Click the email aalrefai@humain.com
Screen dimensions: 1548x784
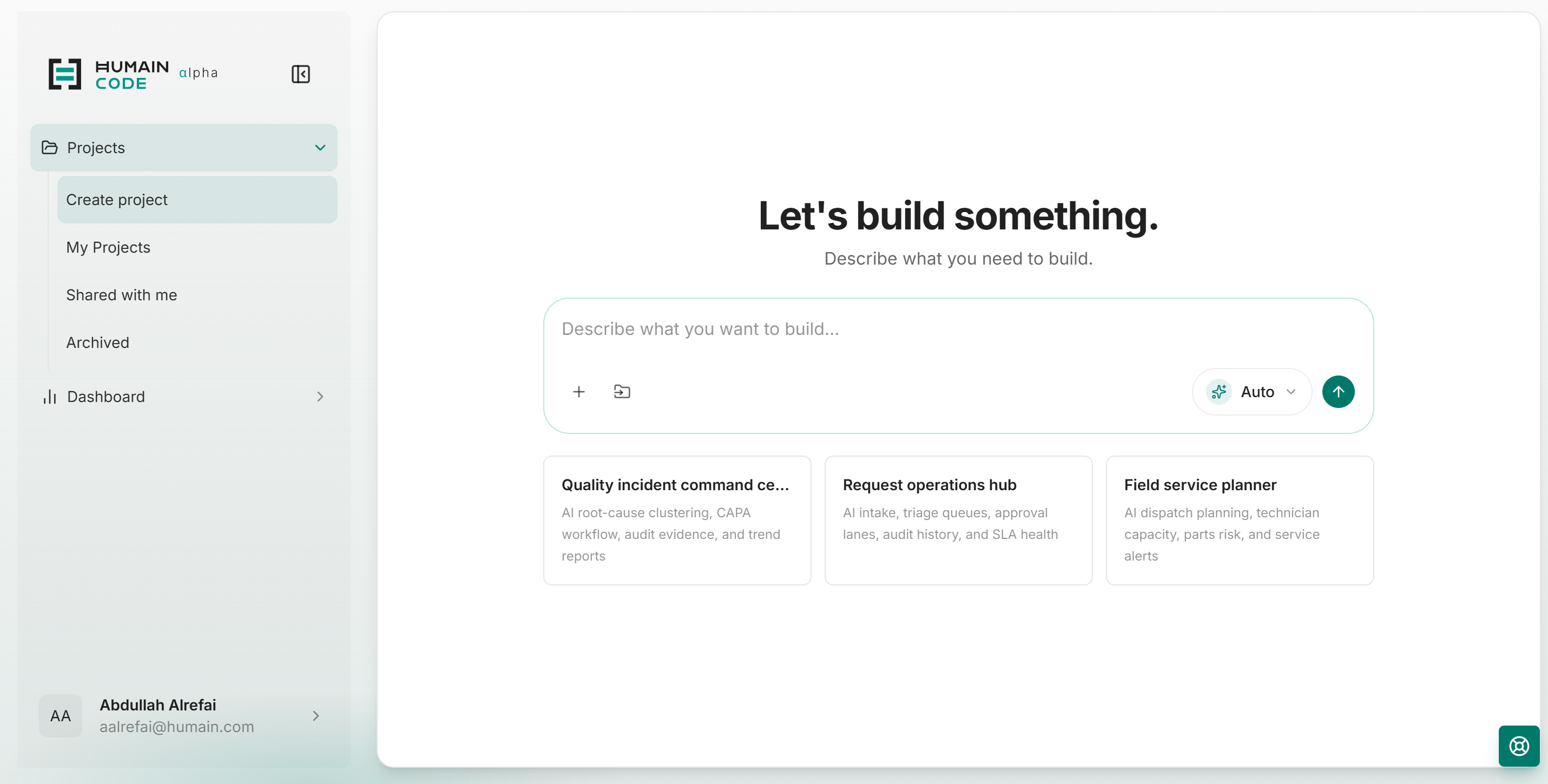tap(177, 726)
